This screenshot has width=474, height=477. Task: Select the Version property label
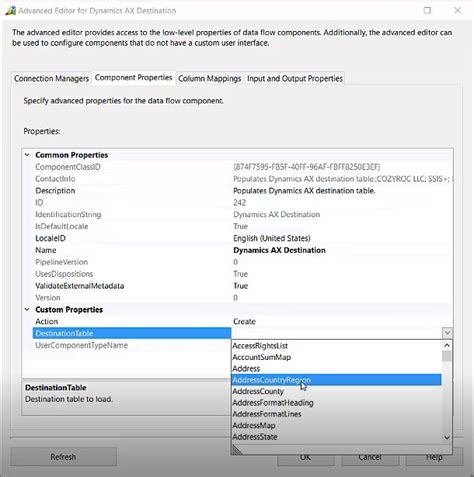[48, 298]
